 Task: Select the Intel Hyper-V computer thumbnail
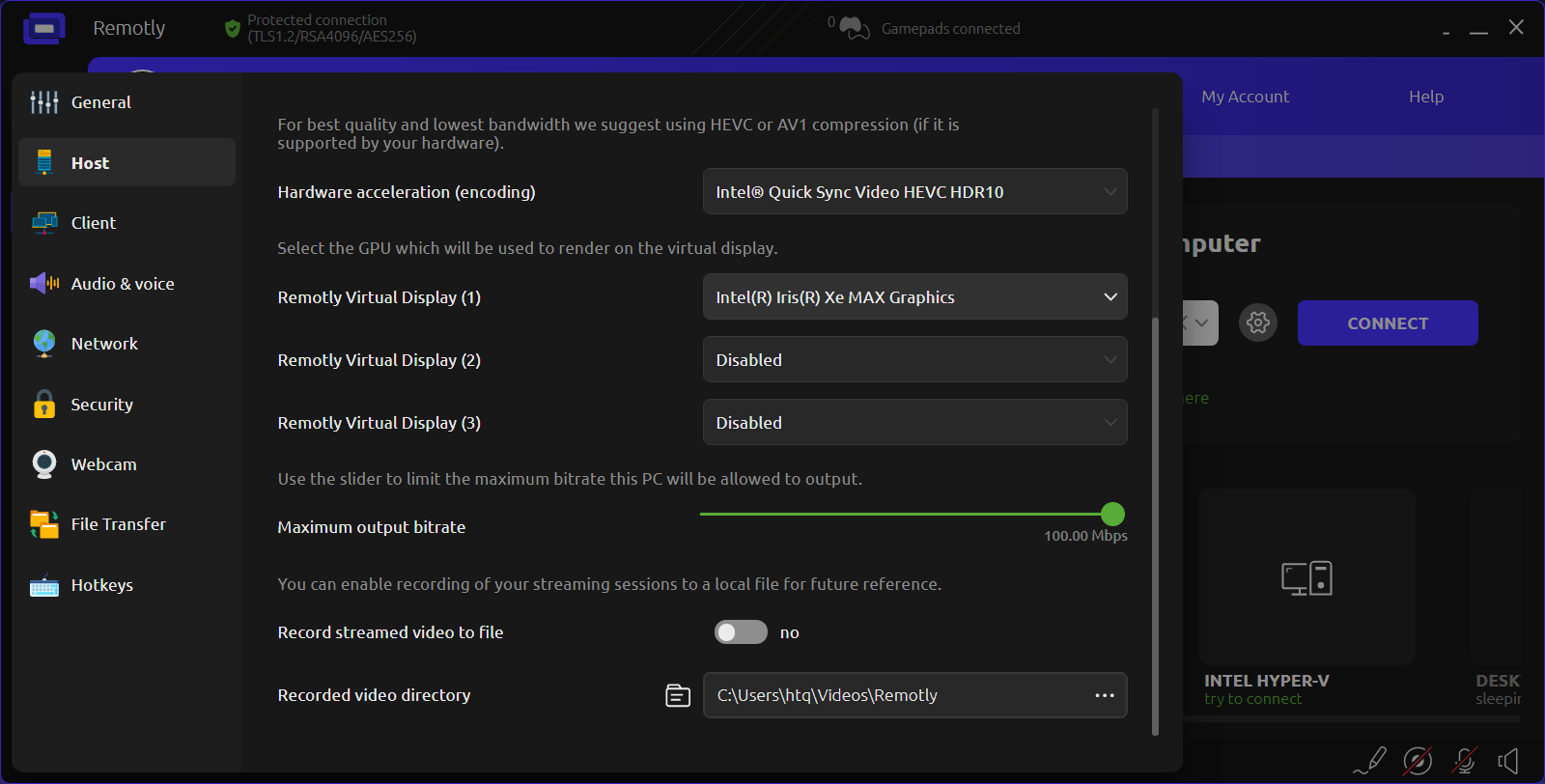click(1306, 577)
